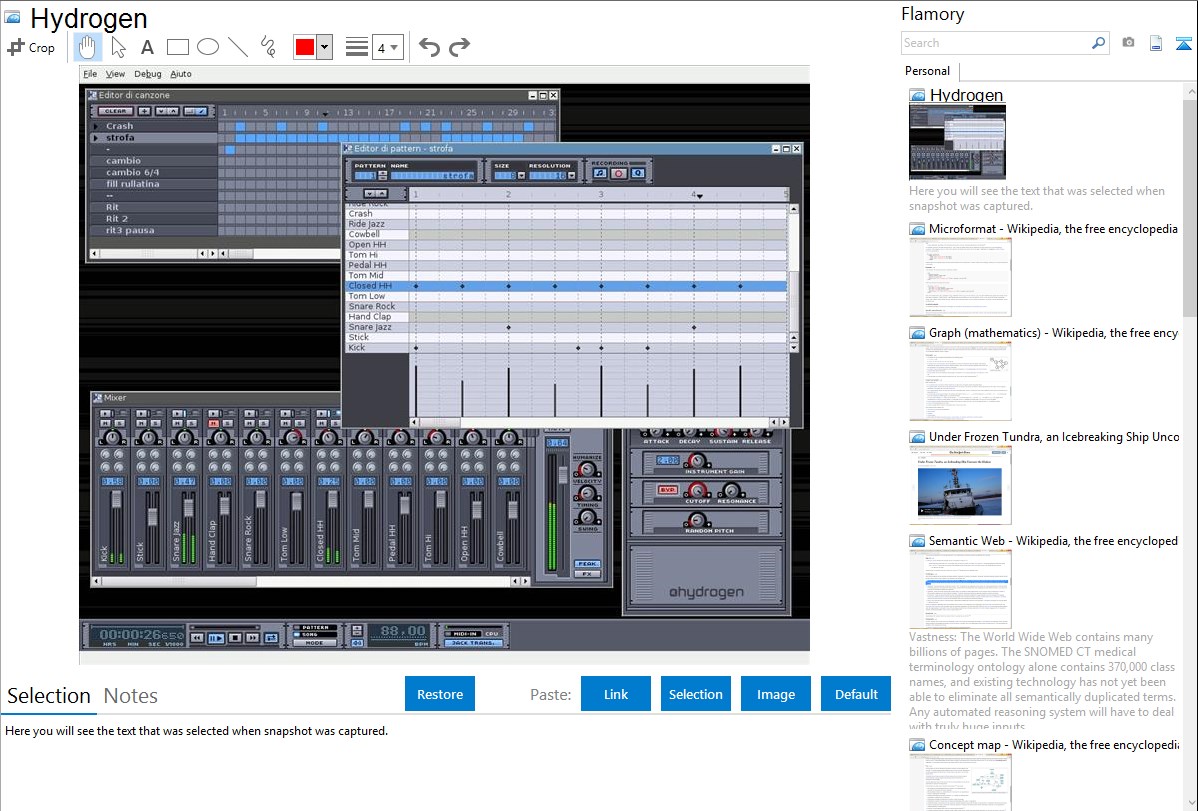
Task: Capture a snapshot with the camera icon
Action: point(1128,43)
